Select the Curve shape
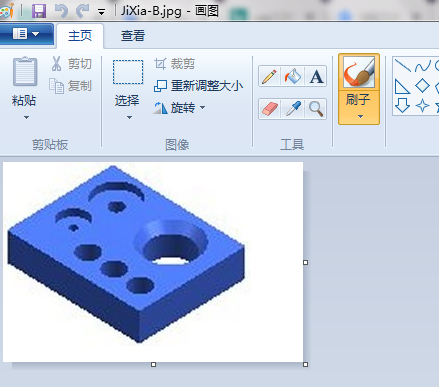This screenshot has width=439, height=387. coord(423,66)
